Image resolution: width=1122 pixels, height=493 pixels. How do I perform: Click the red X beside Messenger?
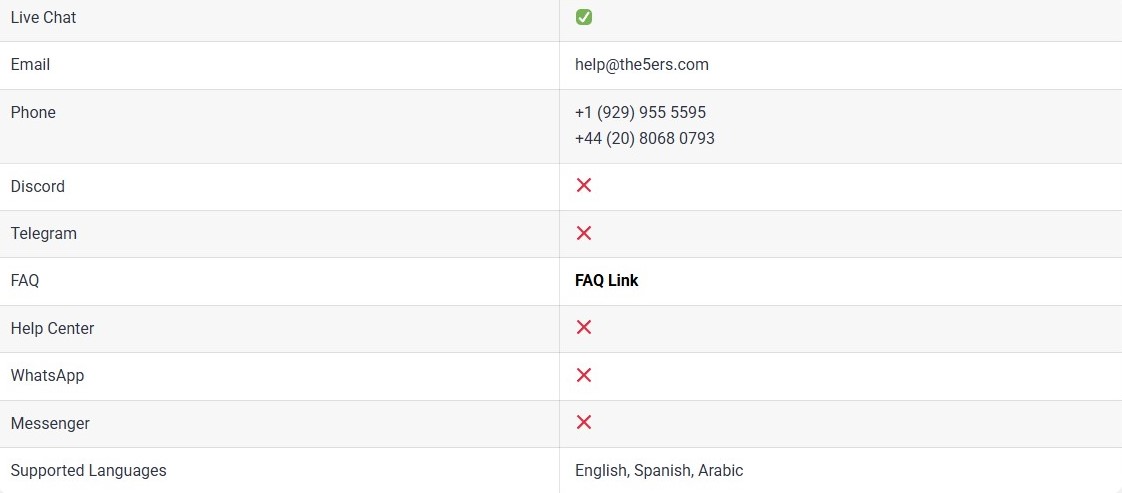pos(584,422)
